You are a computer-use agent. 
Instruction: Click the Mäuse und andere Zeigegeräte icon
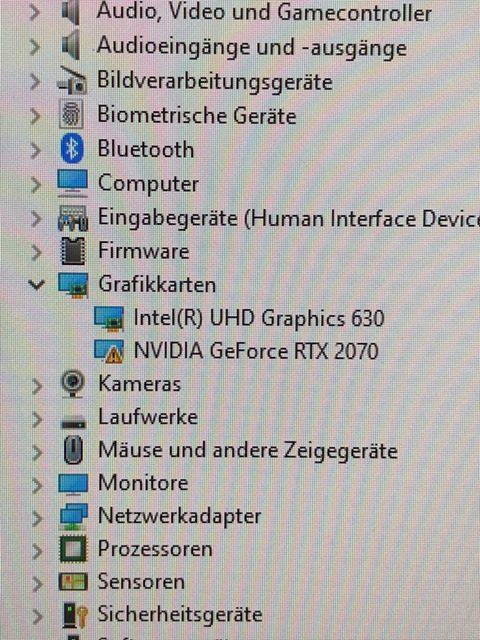tap(73, 450)
